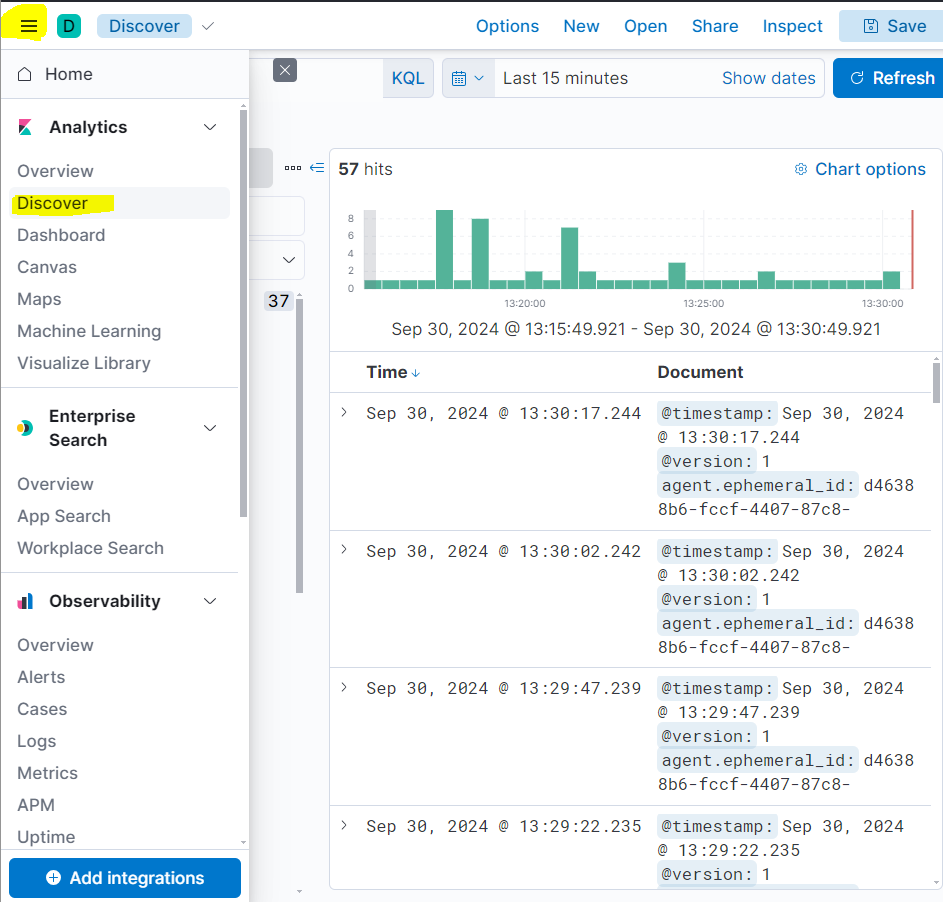Click the Observability logo icon

(x=25, y=601)
